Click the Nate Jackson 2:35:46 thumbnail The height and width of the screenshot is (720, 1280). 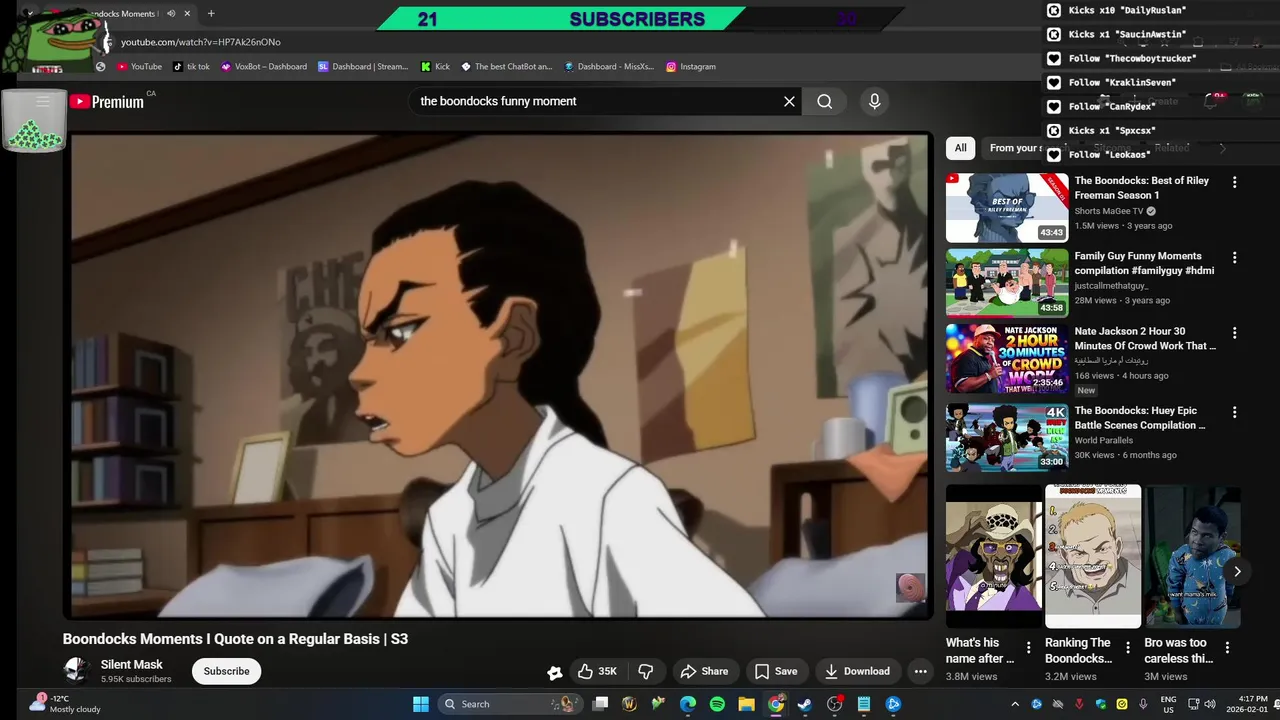click(x=1007, y=358)
